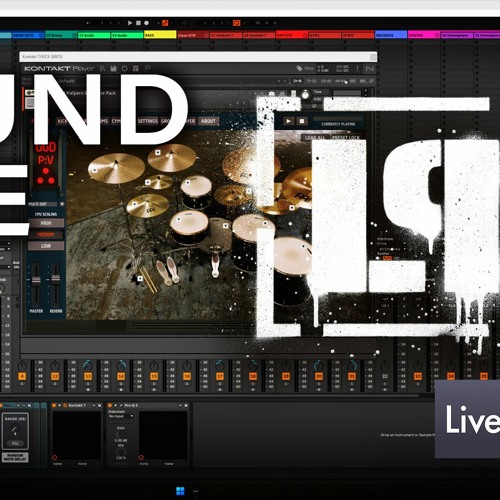Click the REVERB level fader

(56, 278)
